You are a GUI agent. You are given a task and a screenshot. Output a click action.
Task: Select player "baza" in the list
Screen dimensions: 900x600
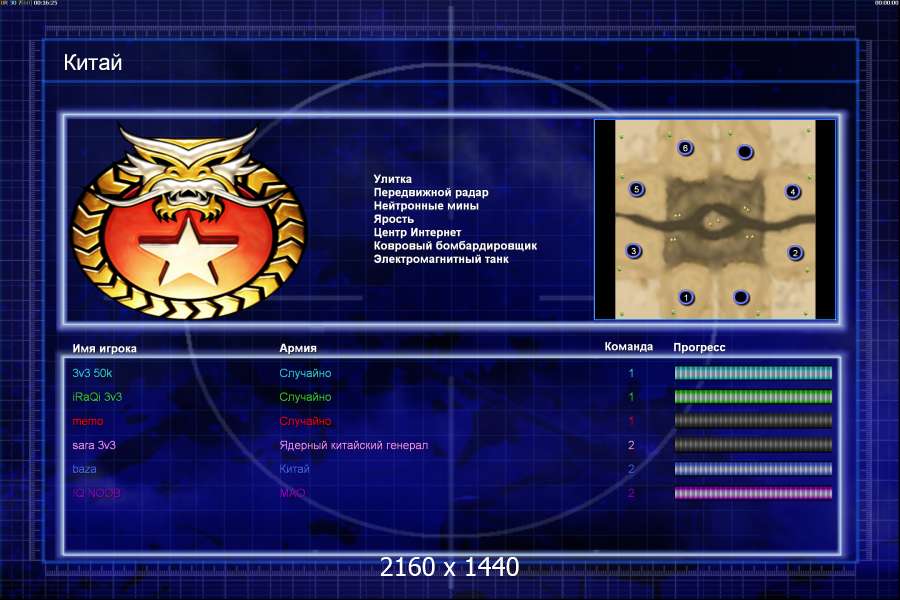point(84,469)
